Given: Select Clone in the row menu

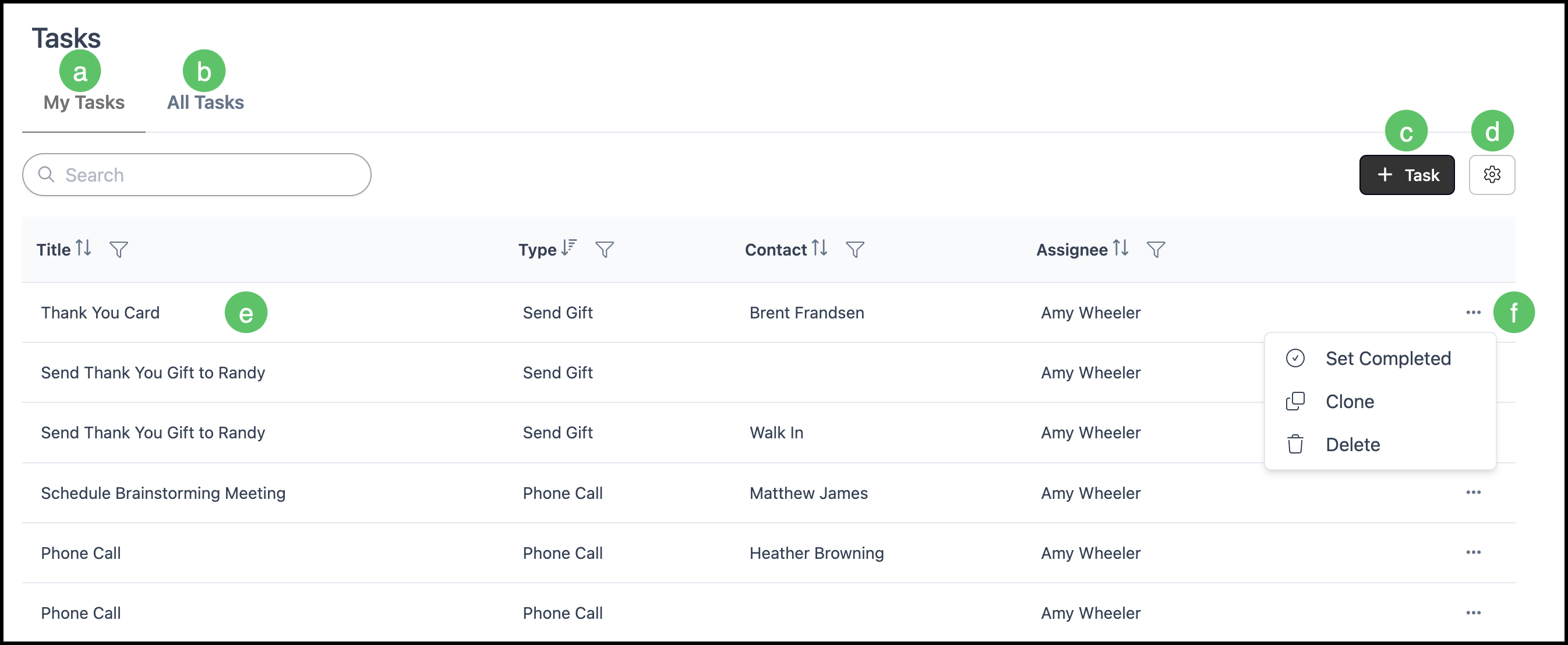Looking at the screenshot, I should coord(1380,402).
